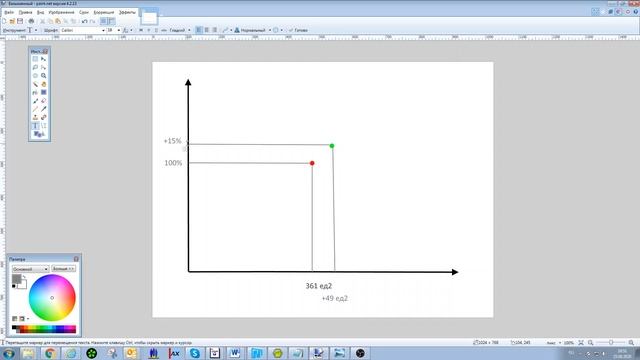640x360 pixels.
Task: Open Skype from the taskbar
Action: (x=195, y=353)
